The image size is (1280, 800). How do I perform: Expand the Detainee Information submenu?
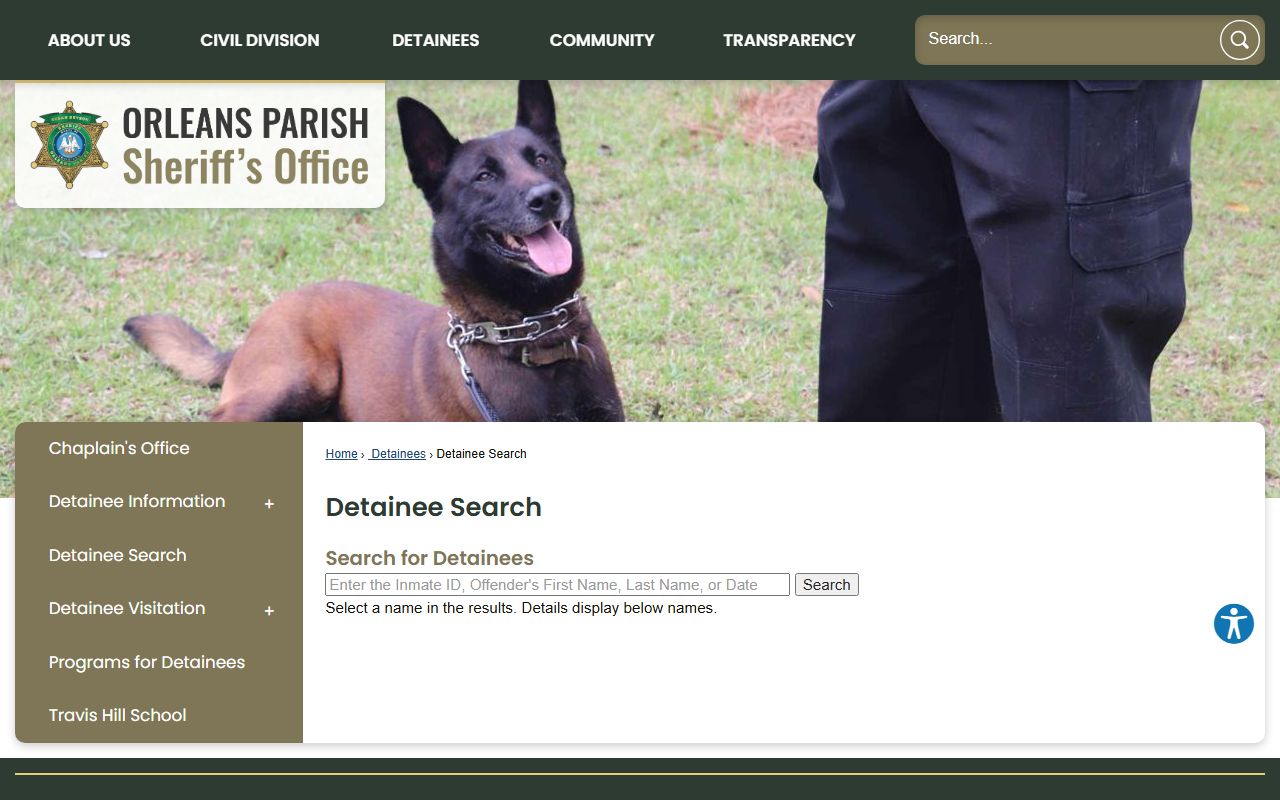269,504
